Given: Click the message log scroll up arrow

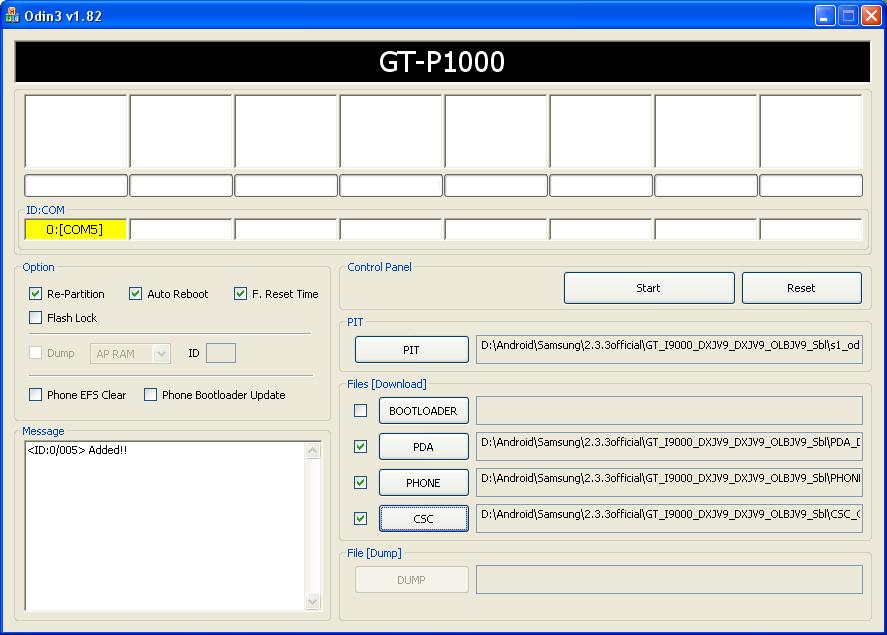Looking at the screenshot, I should point(313,451).
